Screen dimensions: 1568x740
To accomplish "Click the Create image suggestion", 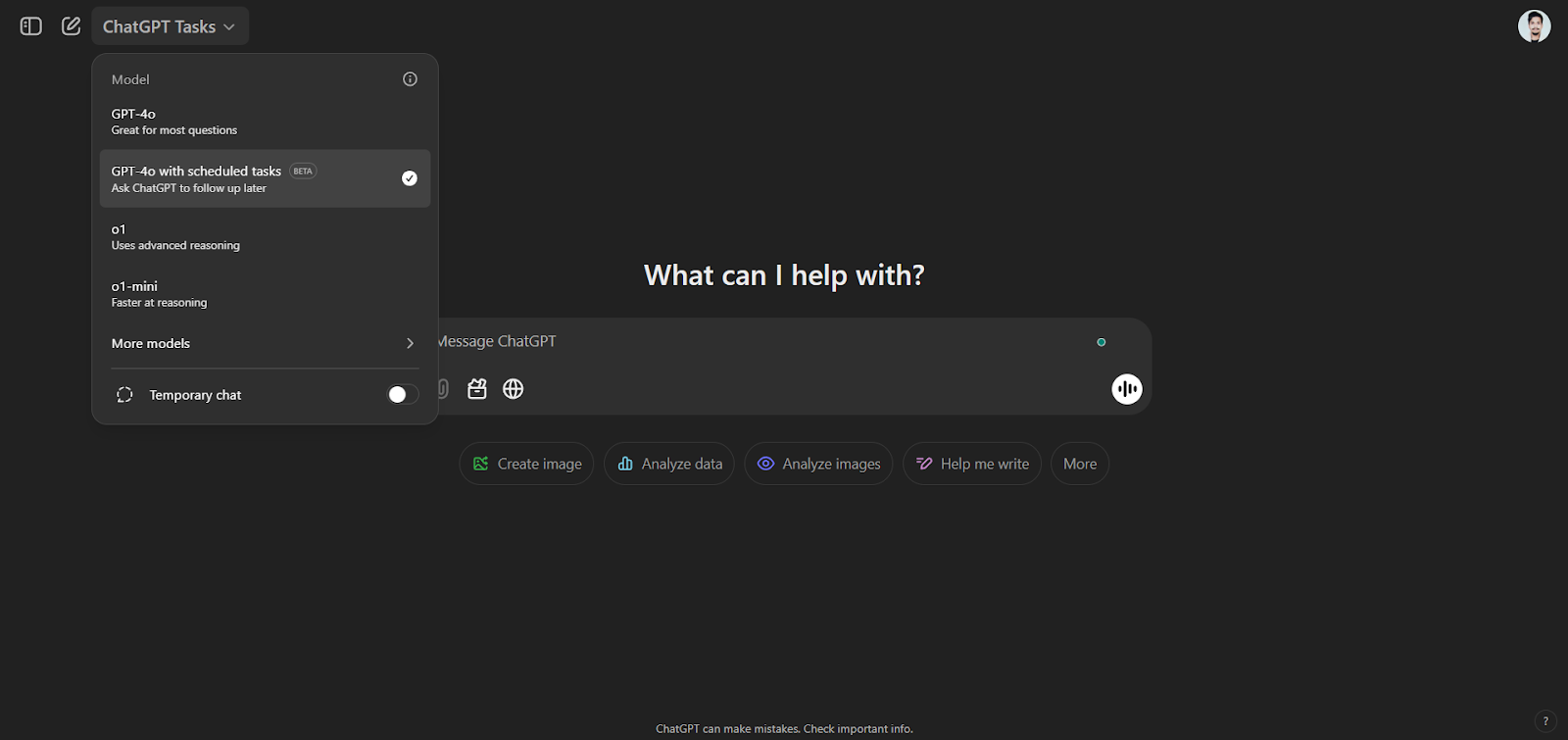I will [527, 464].
